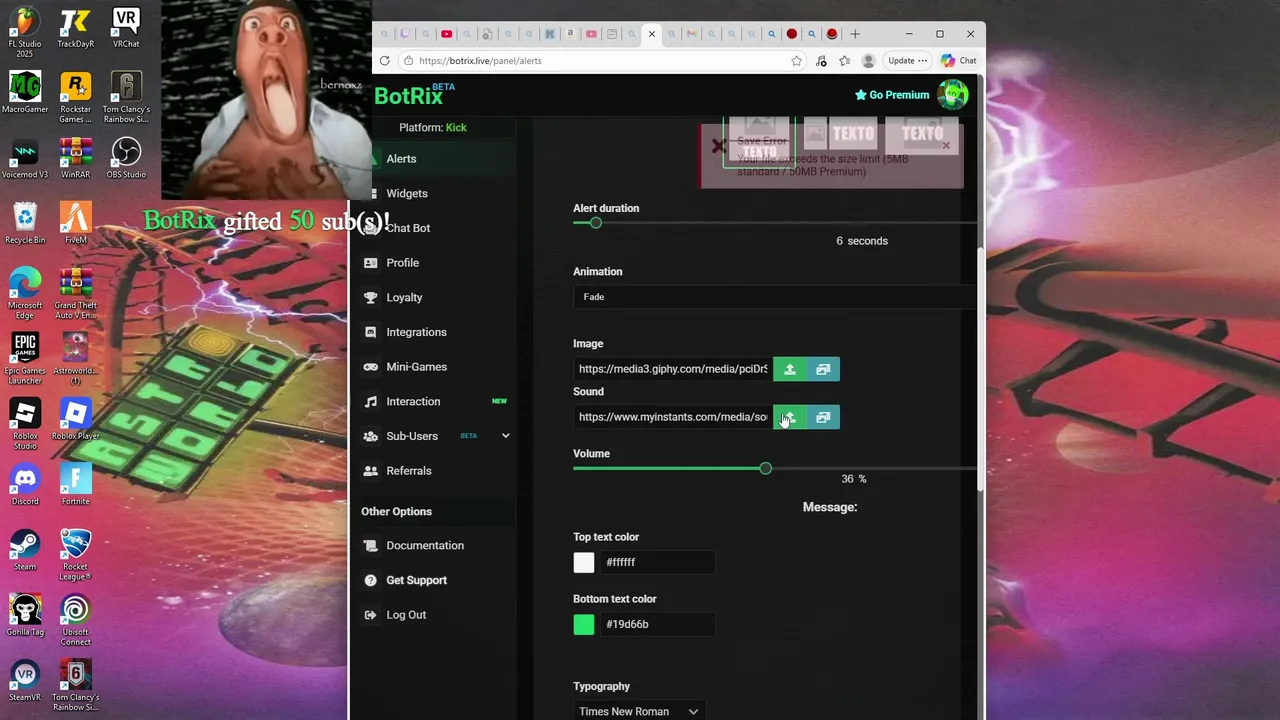Viewport: 1280px width, 720px height.
Task: Click the BotRix logo
Action: click(409, 96)
